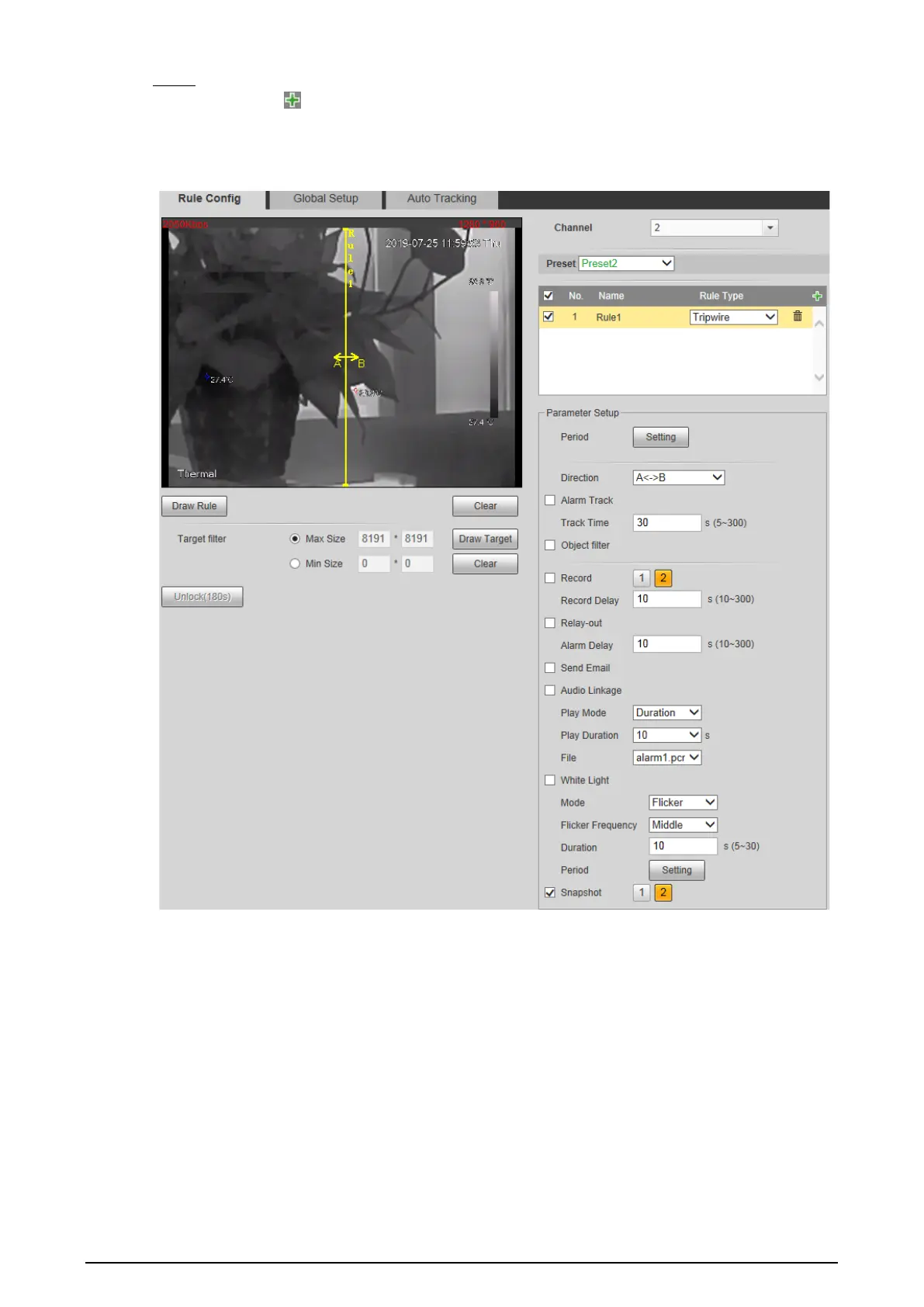
Task: Enable the Audio Linkage checkbox
Action: pyautogui.click(x=550, y=691)
